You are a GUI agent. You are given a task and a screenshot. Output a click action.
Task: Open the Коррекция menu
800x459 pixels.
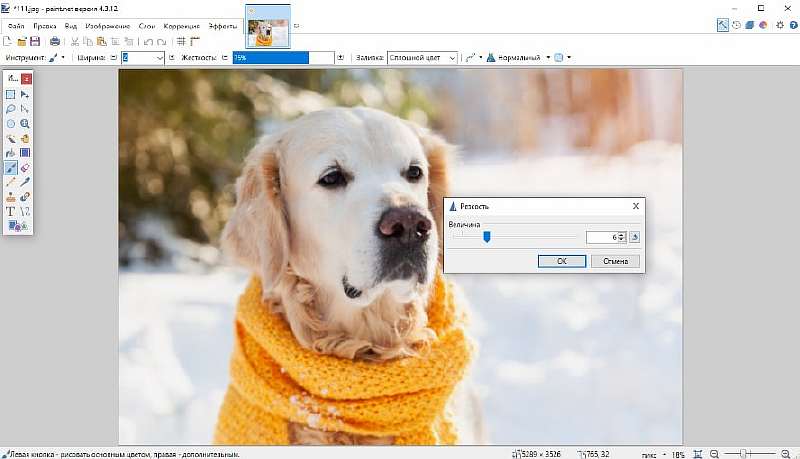coord(183,26)
